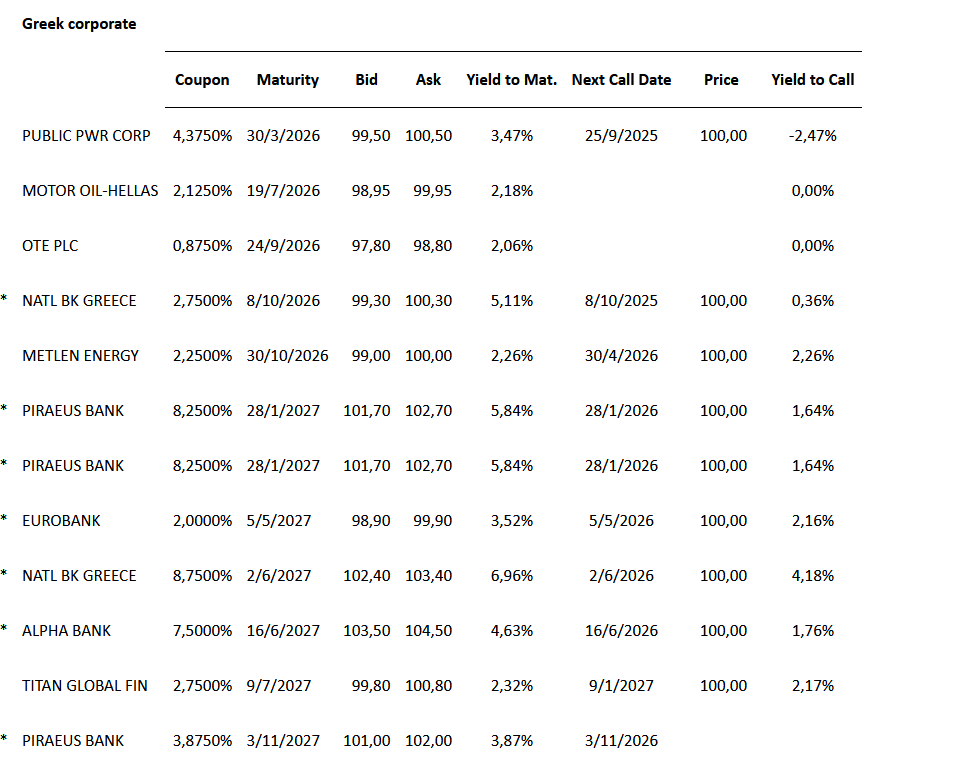Select the Coupon column header

[x=202, y=80]
